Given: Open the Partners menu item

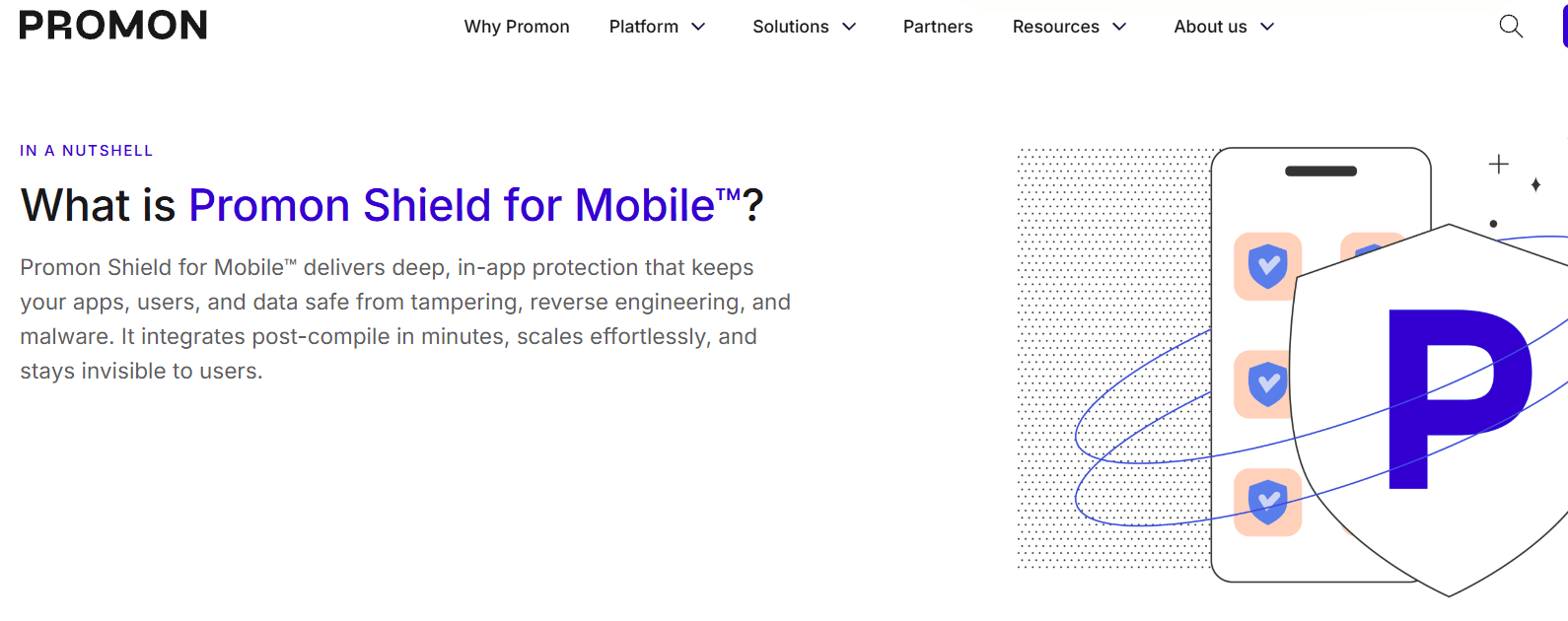Looking at the screenshot, I should tap(938, 27).
